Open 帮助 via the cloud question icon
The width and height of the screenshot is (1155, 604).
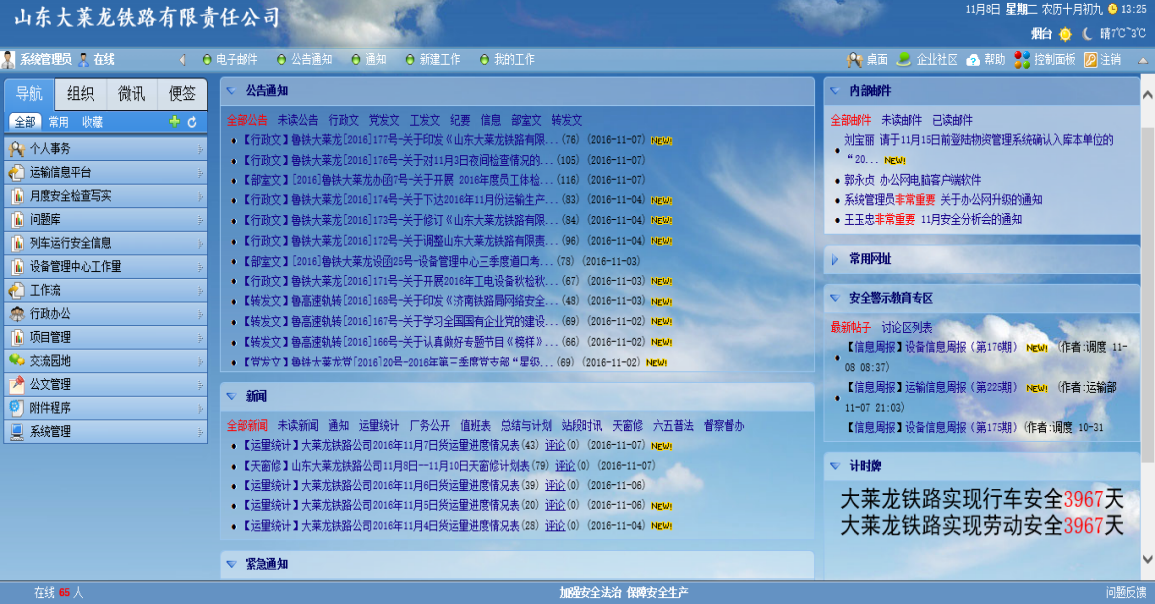pyautogui.click(x=973, y=60)
